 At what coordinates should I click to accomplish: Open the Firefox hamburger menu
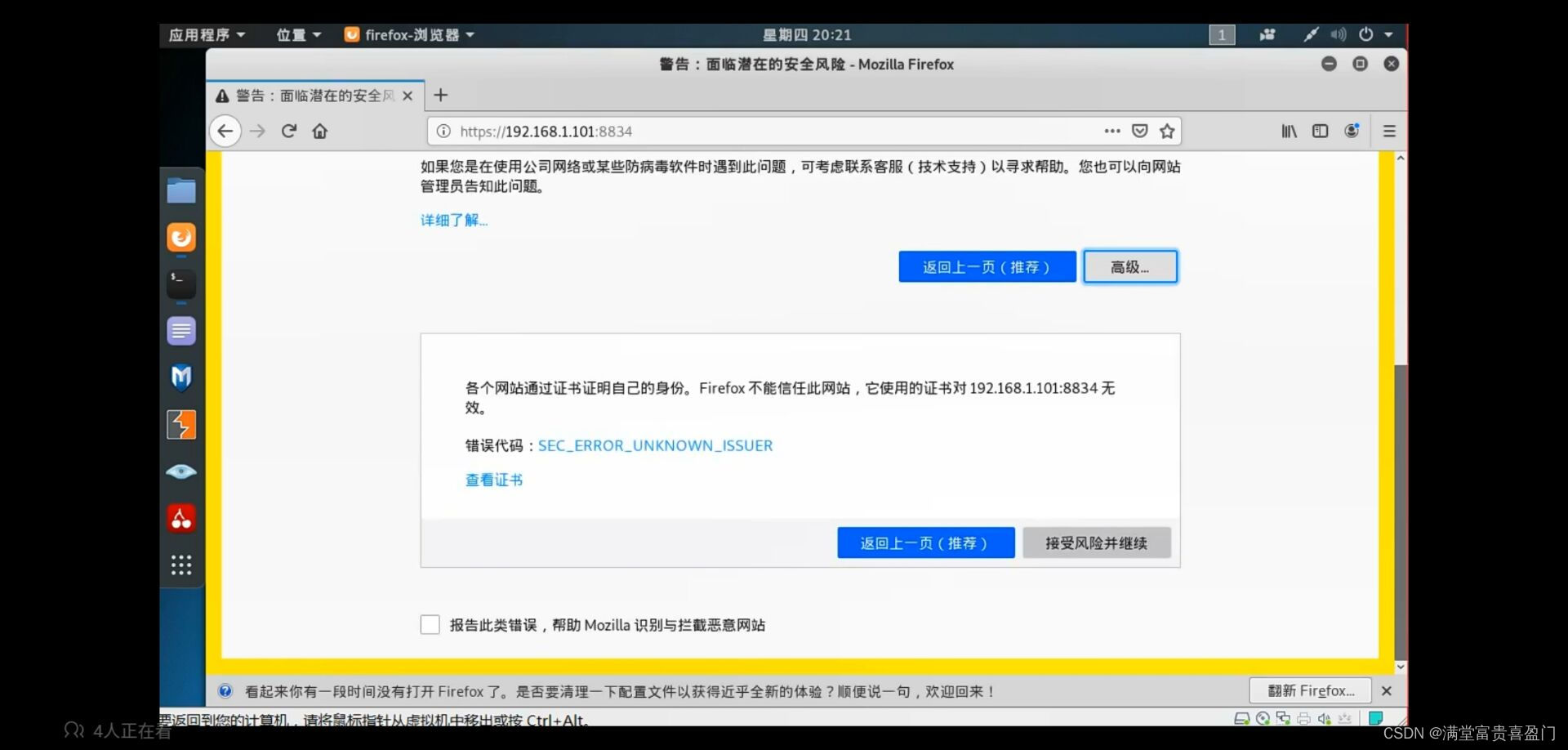1389,131
